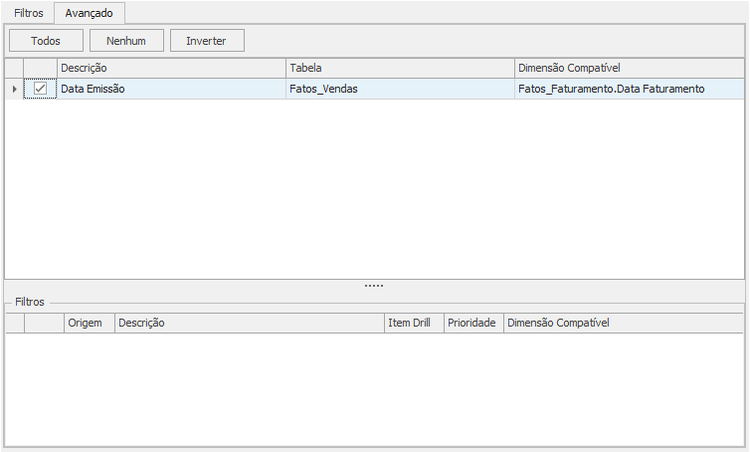Click the Origem column header
This screenshot has height=452, width=750.
[89, 323]
